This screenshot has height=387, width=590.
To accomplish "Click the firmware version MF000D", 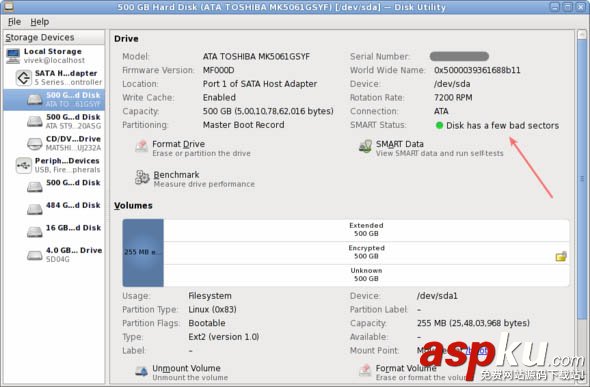I will coord(218,70).
